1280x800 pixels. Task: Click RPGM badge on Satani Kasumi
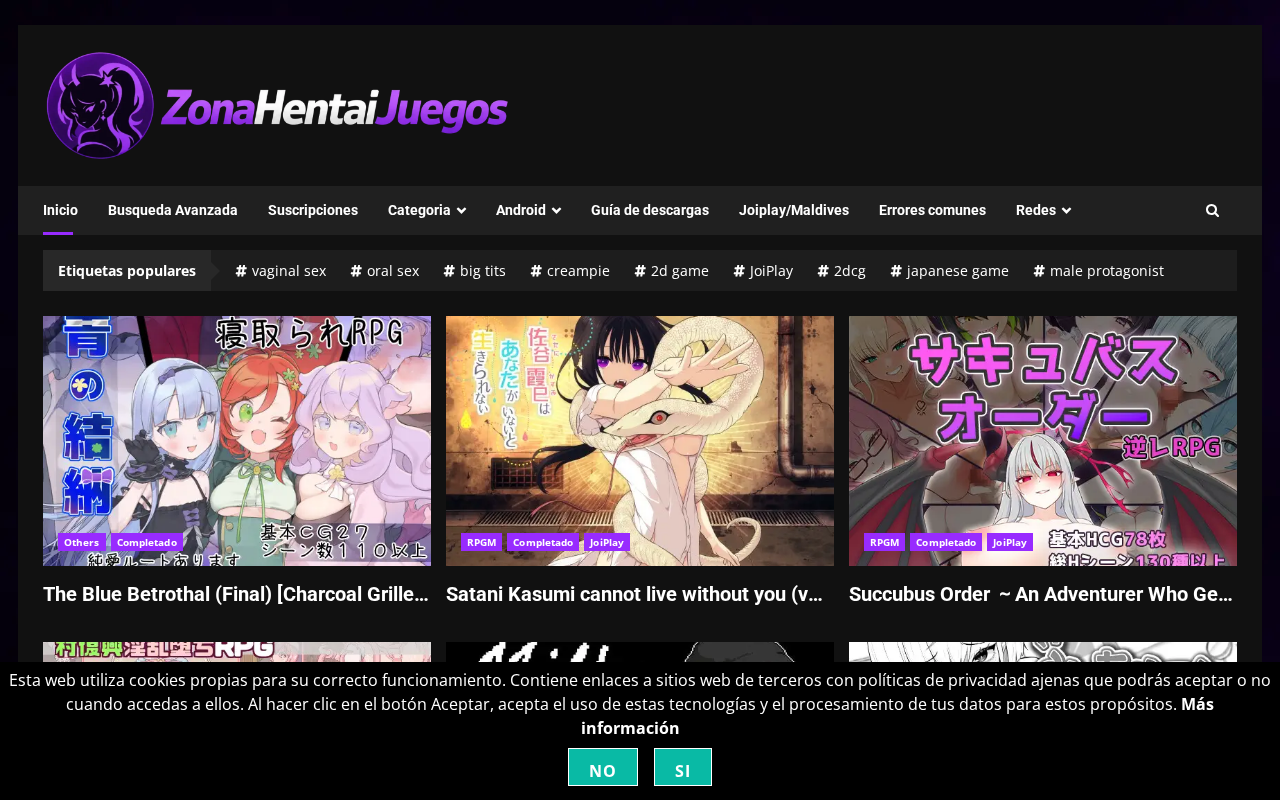tap(482, 542)
